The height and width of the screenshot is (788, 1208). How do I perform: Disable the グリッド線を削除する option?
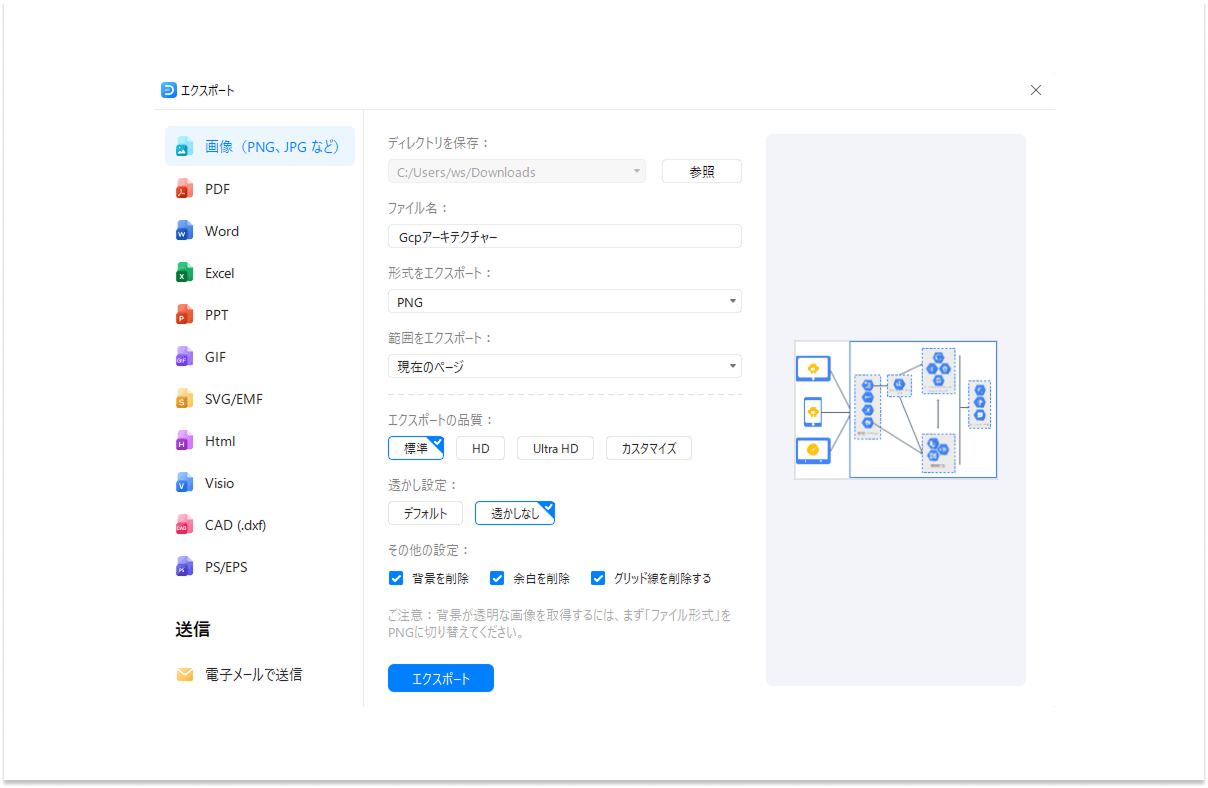(598, 578)
